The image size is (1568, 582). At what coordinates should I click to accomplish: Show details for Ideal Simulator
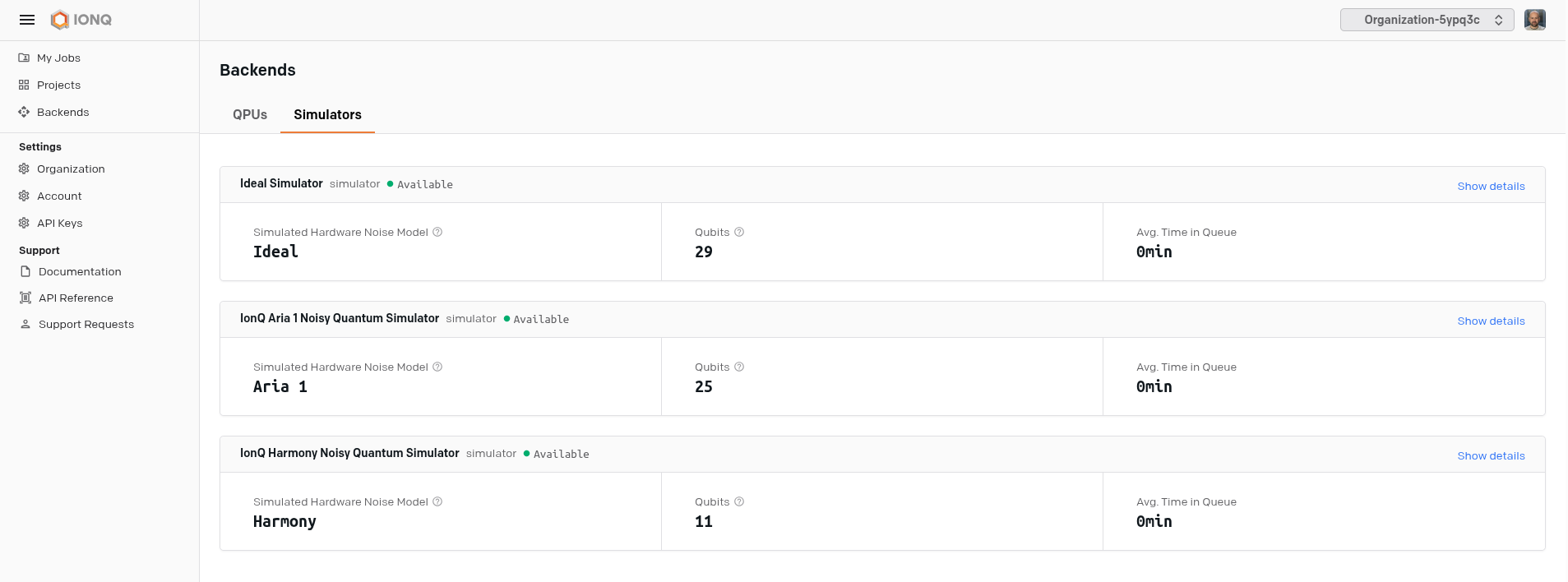1491,186
